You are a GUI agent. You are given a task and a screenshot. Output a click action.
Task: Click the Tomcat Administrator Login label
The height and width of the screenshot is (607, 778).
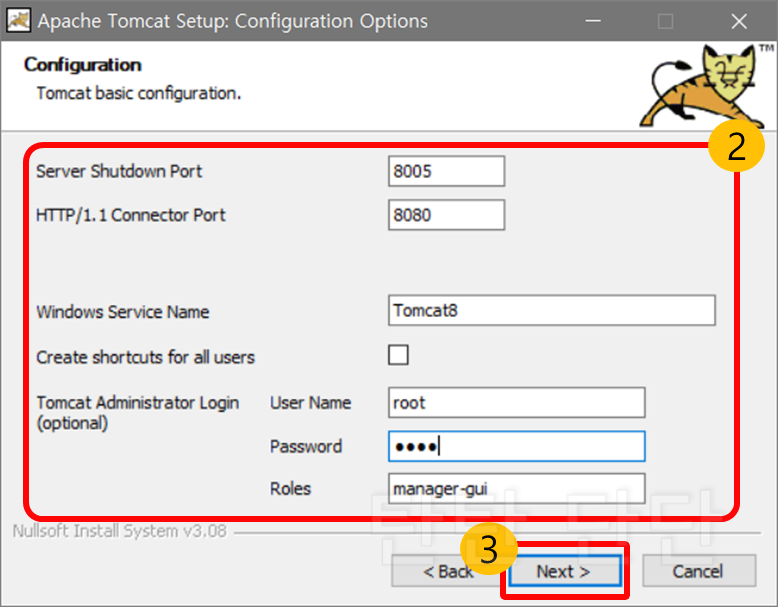pyautogui.click(x=137, y=412)
